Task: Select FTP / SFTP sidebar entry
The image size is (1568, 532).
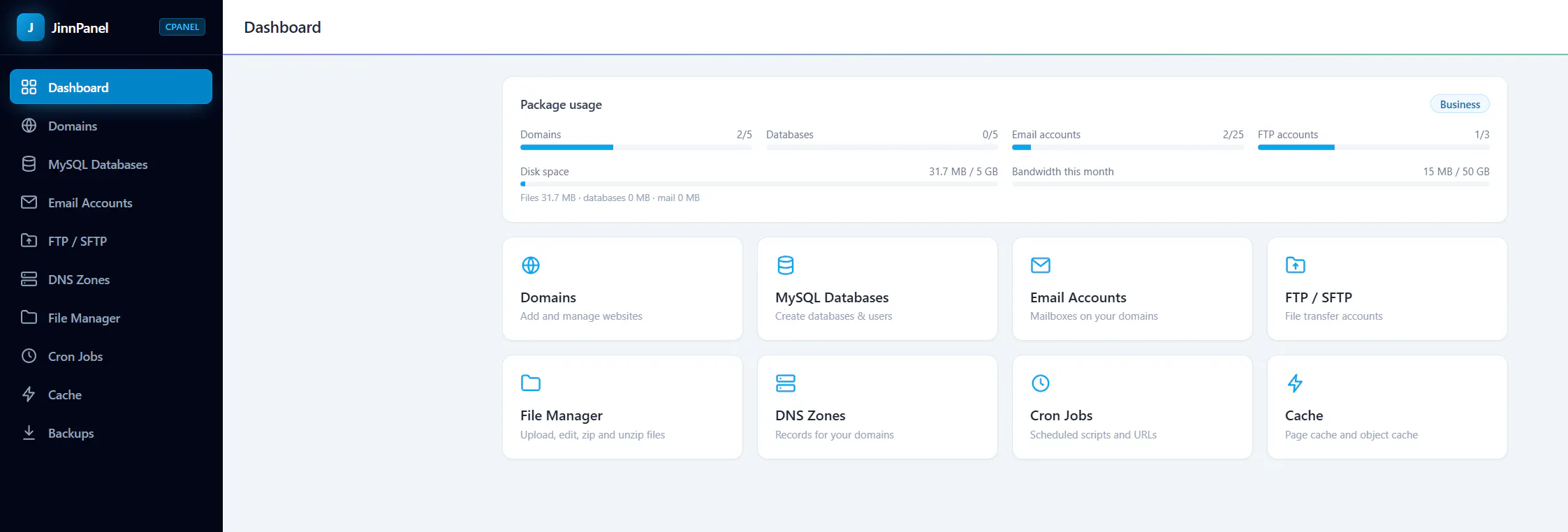Action: [111, 241]
